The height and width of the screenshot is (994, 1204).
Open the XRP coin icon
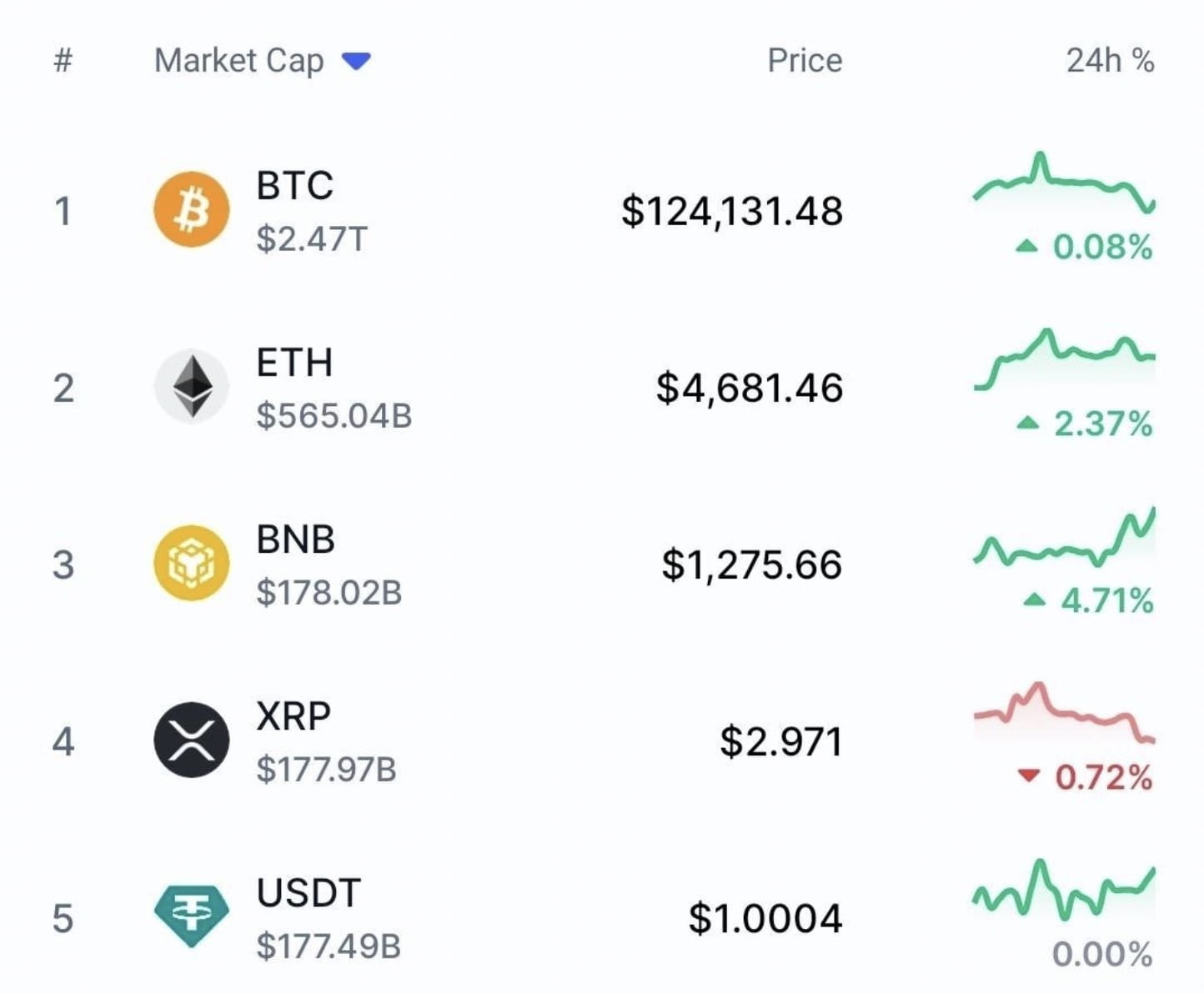(191, 740)
